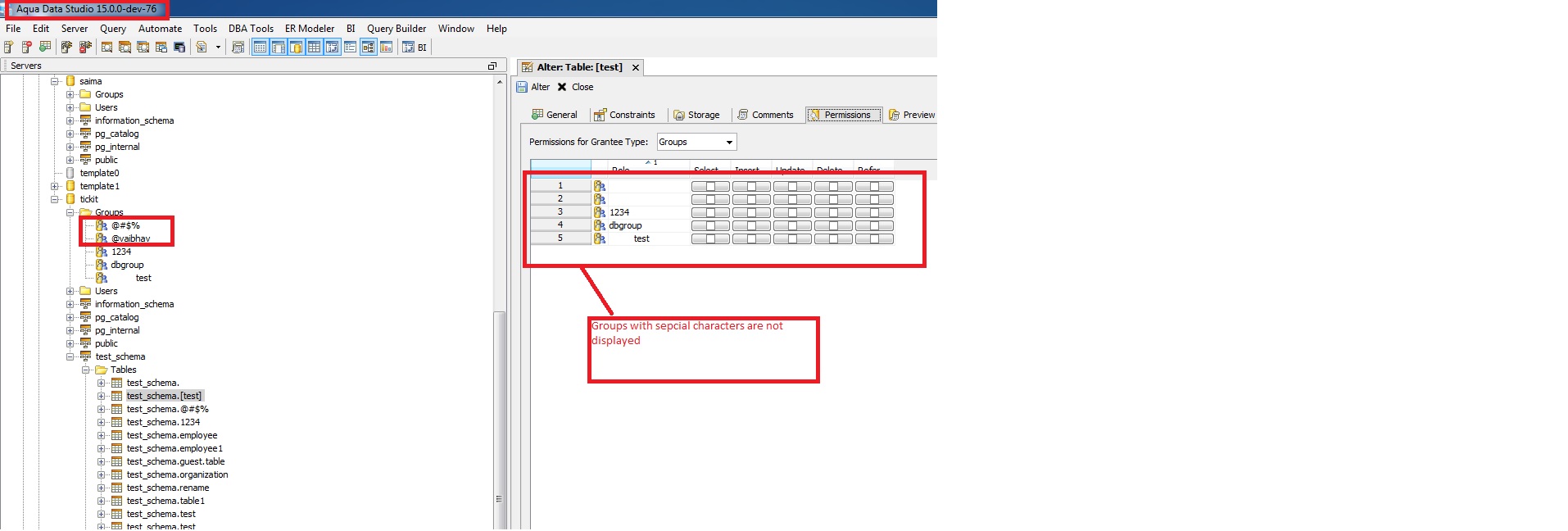Image resolution: width=1568 pixels, height=531 pixels.
Task: Close the Alter: Table: [test] tab
Action: tap(635, 67)
